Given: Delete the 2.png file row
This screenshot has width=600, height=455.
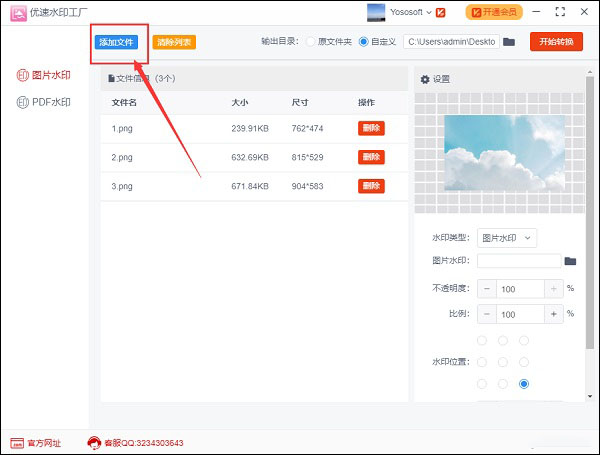Looking at the screenshot, I should tap(371, 157).
